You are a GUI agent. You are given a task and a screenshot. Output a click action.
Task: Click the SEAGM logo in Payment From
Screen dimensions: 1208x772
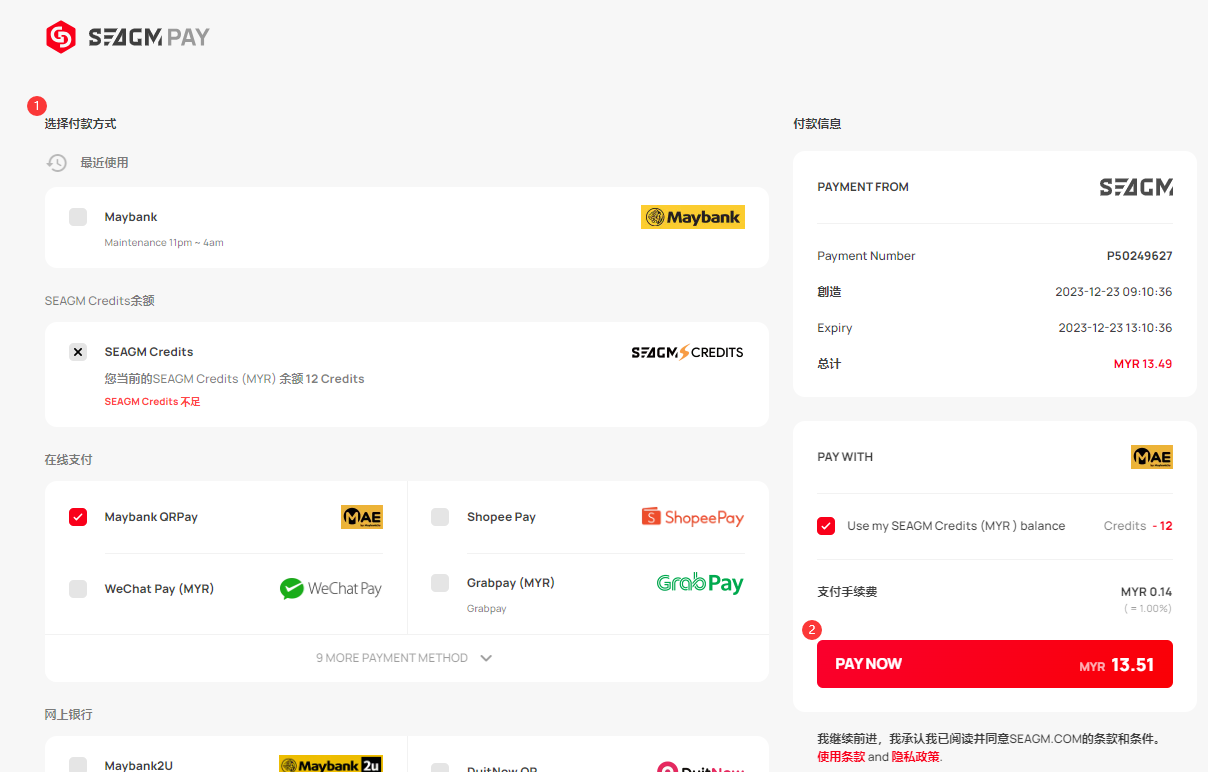[x=1136, y=187]
